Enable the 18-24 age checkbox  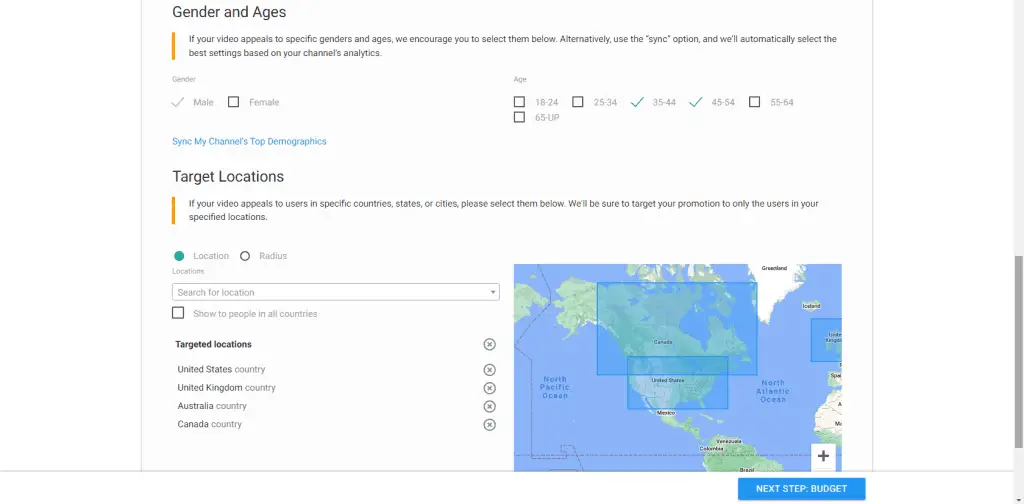[519, 102]
